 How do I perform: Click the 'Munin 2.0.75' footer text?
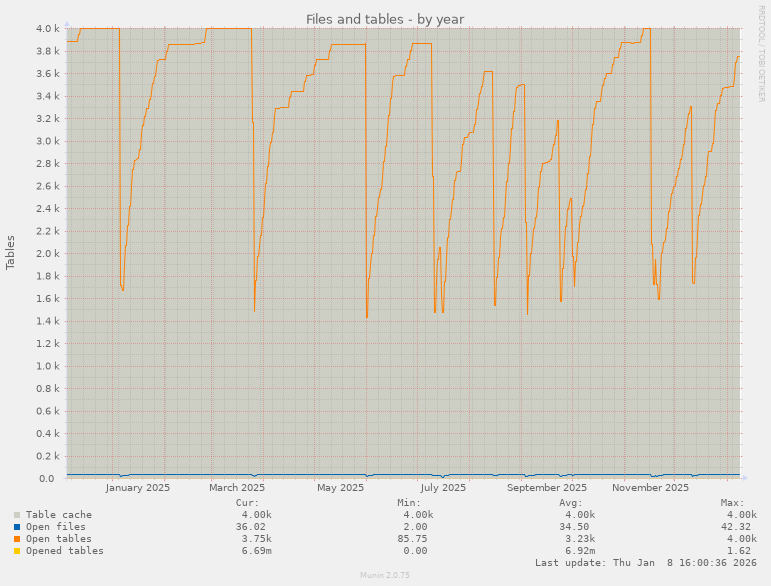pyautogui.click(x=385, y=575)
